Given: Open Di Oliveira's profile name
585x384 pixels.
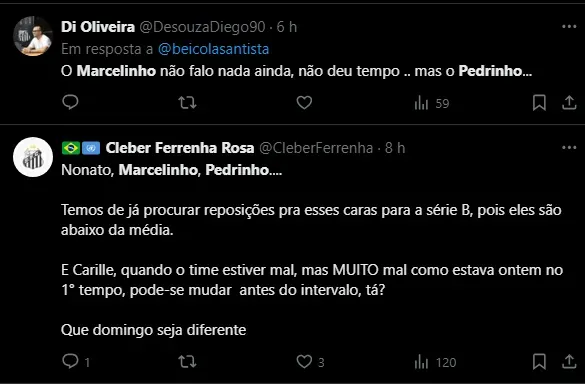Looking at the screenshot, I should 98,27.
